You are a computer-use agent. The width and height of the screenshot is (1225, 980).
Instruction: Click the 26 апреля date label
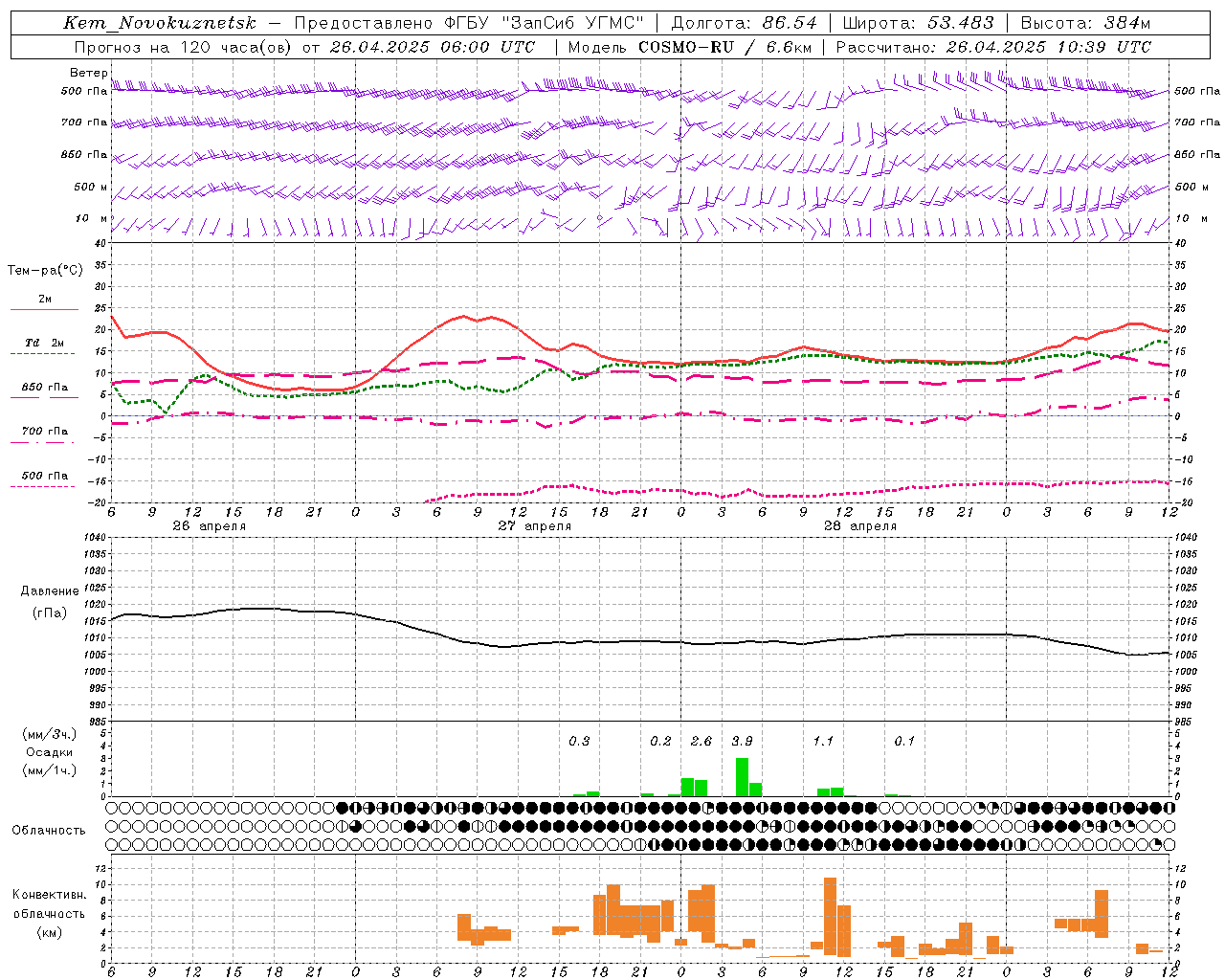pos(210,526)
